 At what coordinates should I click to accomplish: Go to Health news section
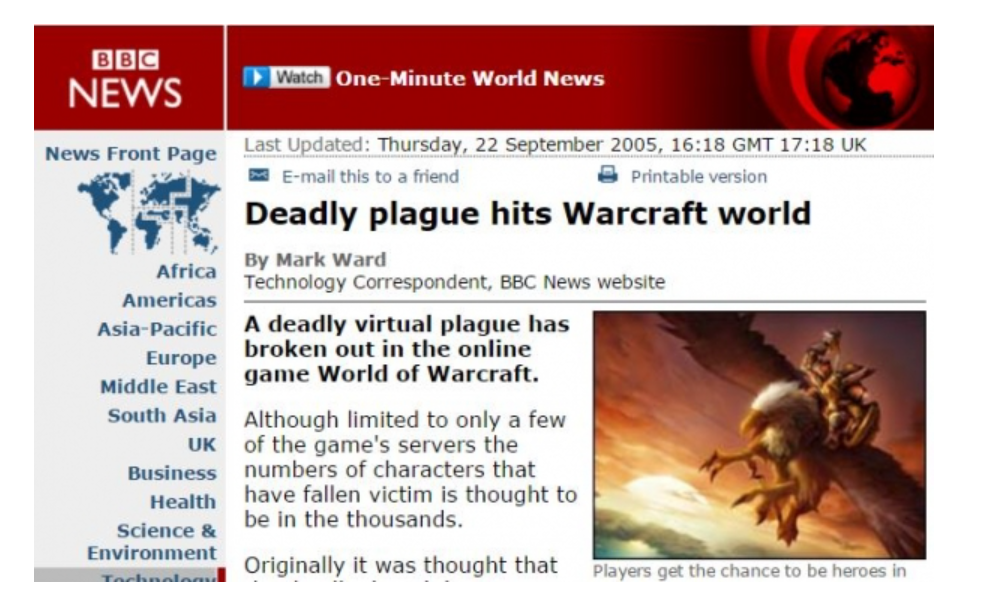click(183, 502)
